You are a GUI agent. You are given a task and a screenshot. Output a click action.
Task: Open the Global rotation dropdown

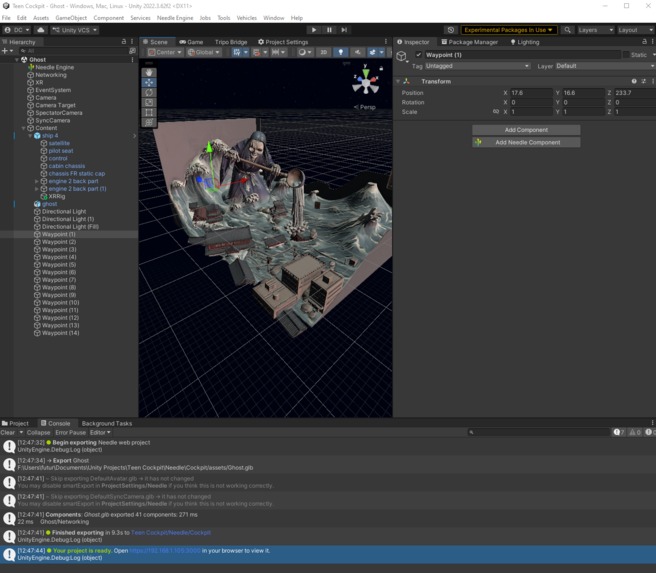[x=203, y=52]
